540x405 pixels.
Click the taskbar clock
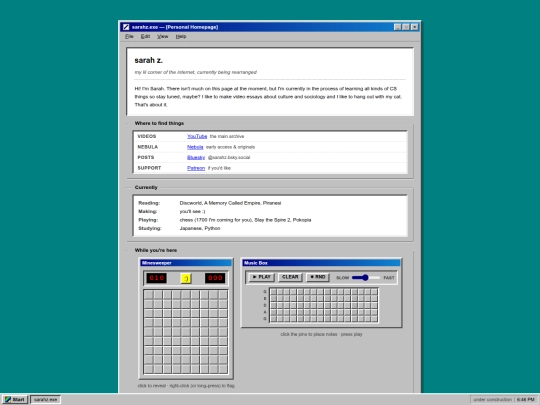tap(526, 399)
